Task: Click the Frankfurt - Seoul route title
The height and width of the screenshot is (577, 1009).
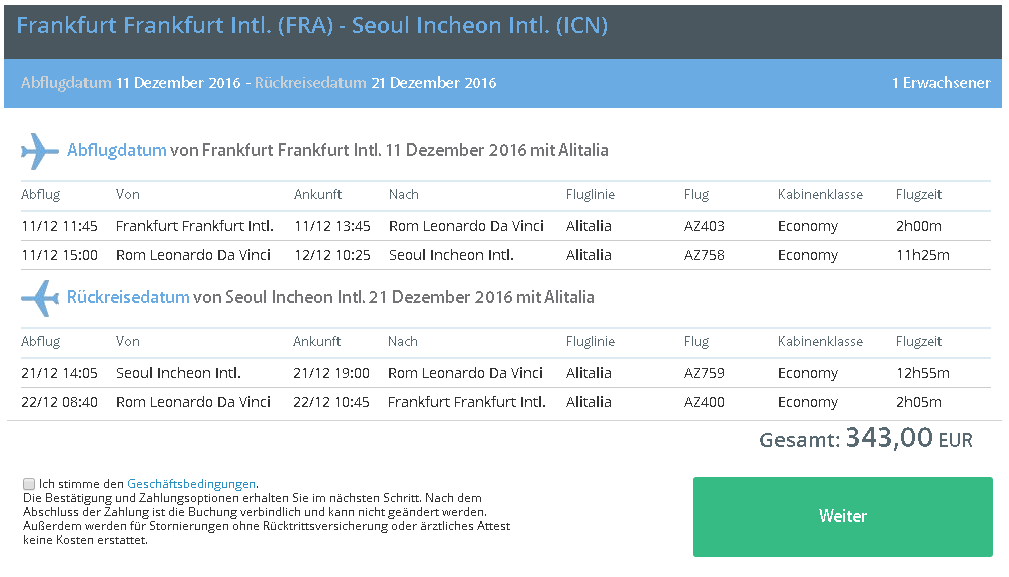Action: [312, 25]
